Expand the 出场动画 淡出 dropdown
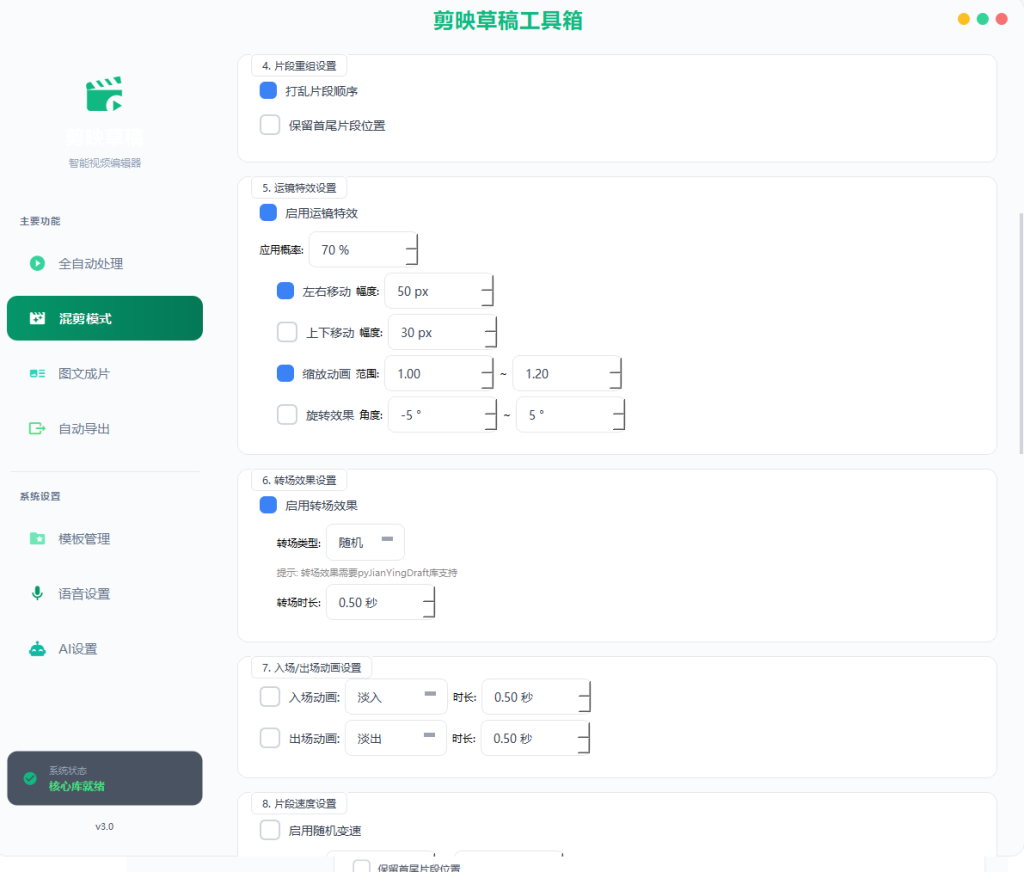This screenshot has width=1024, height=872. tap(396, 738)
